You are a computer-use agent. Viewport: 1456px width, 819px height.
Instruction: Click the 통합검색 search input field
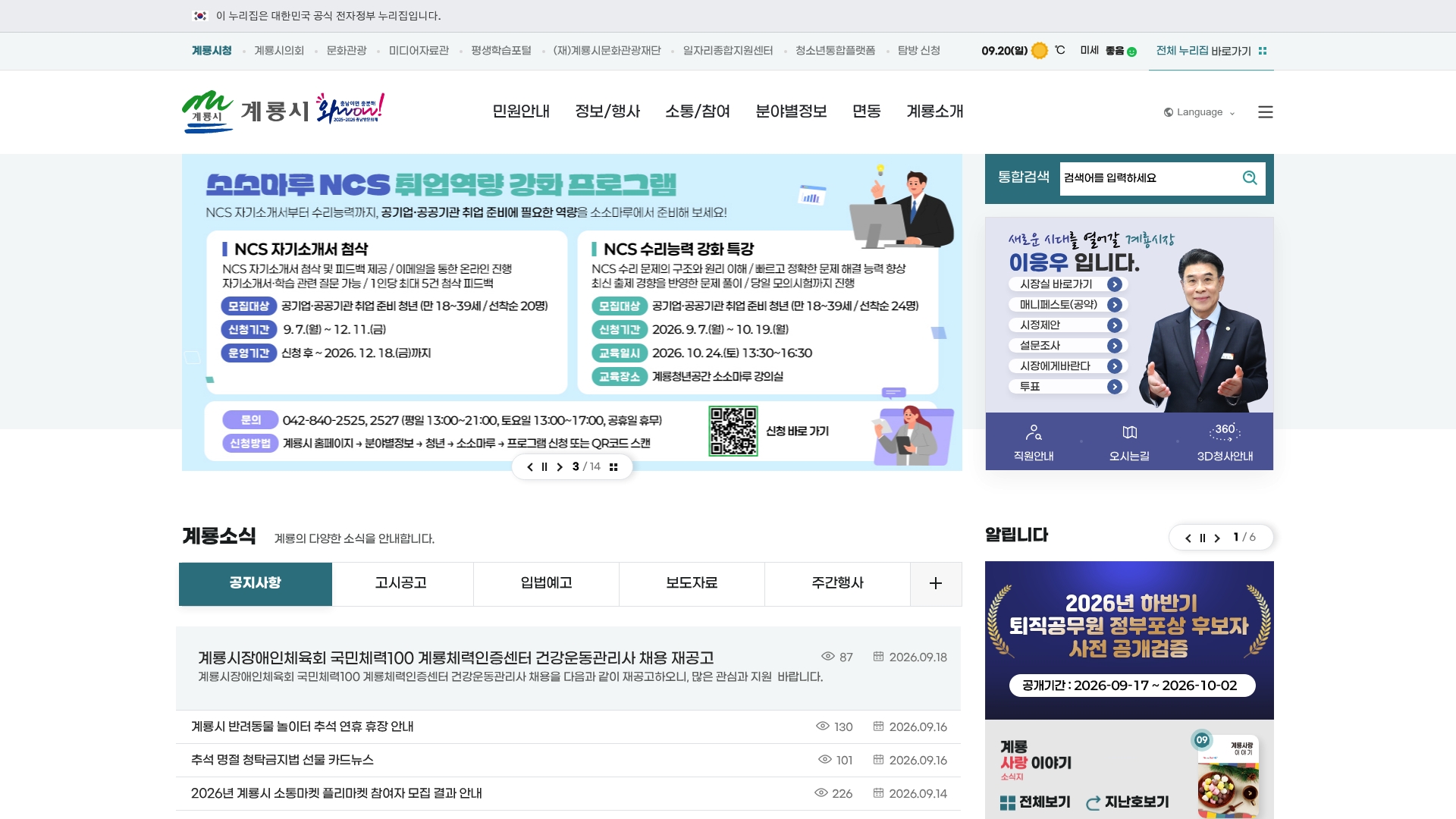point(1148,178)
